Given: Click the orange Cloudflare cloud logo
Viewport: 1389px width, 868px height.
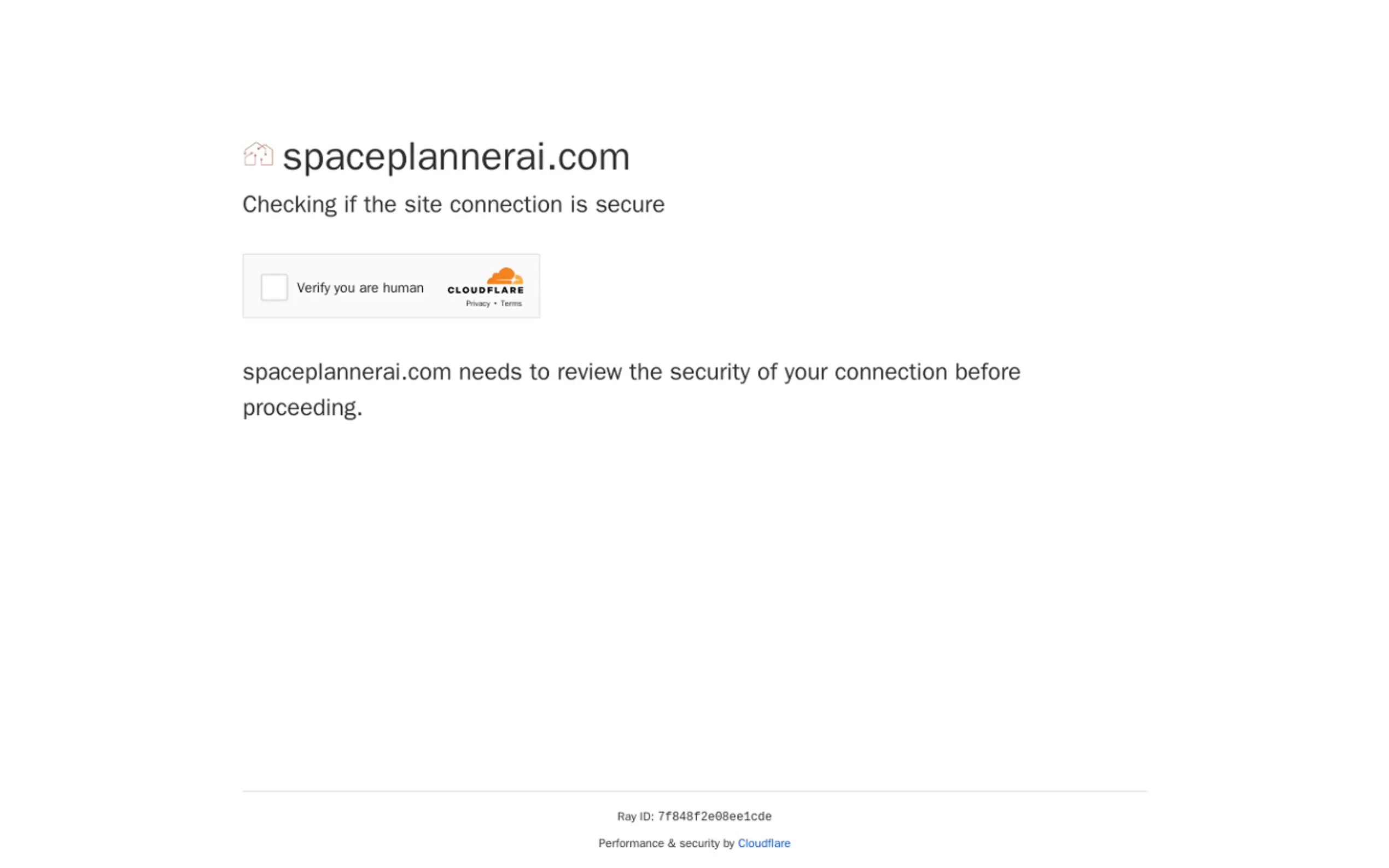Looking at the screenshot, I should 505,276.
